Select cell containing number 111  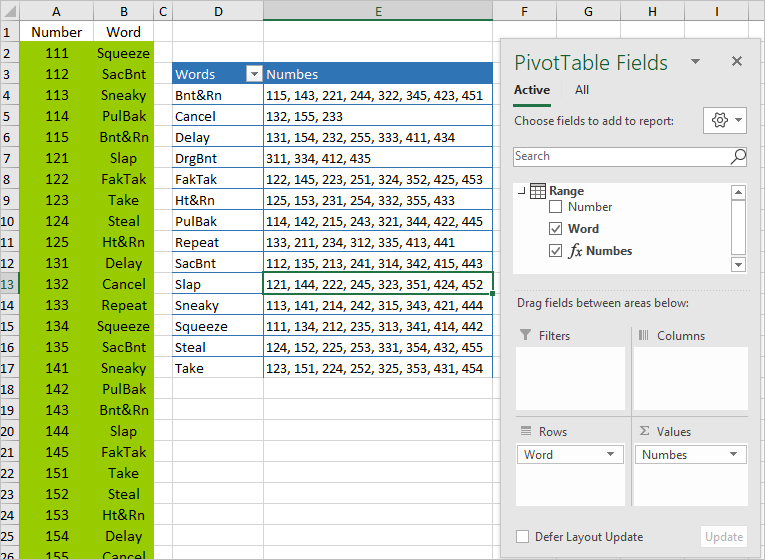coord(56,53)
